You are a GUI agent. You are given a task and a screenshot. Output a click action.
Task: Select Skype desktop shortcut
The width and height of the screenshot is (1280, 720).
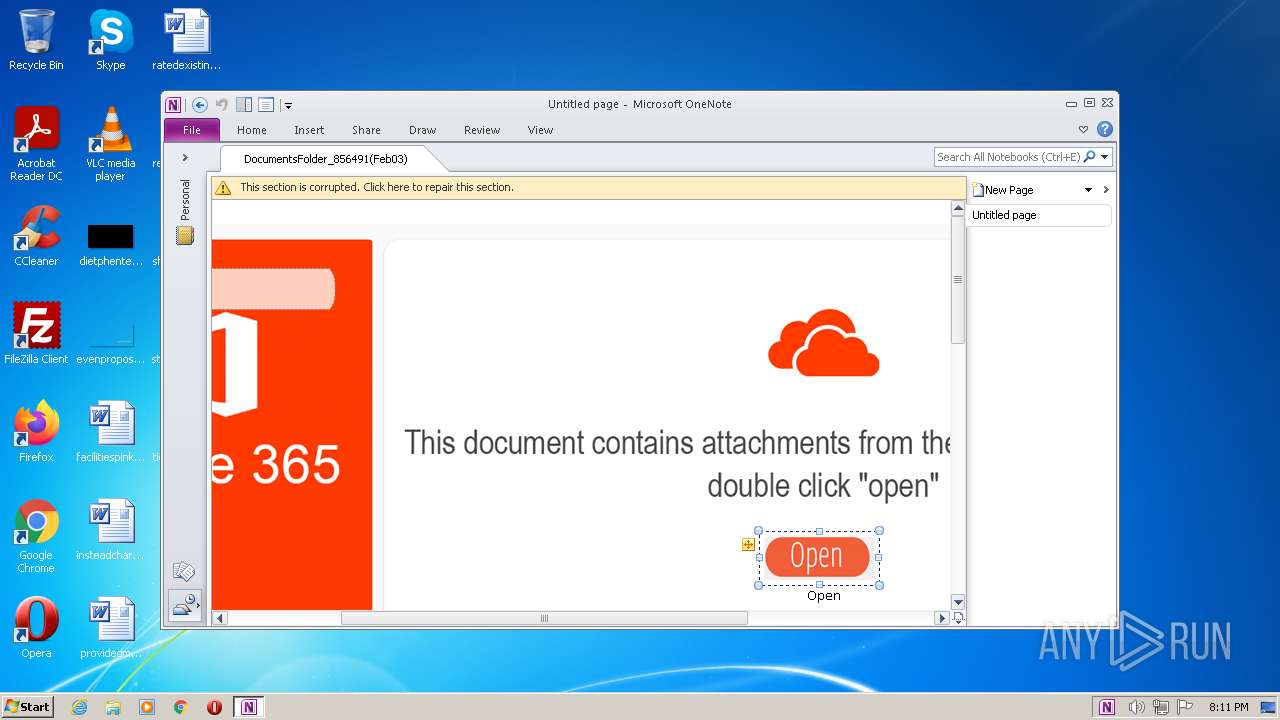[x=110, y=40]
